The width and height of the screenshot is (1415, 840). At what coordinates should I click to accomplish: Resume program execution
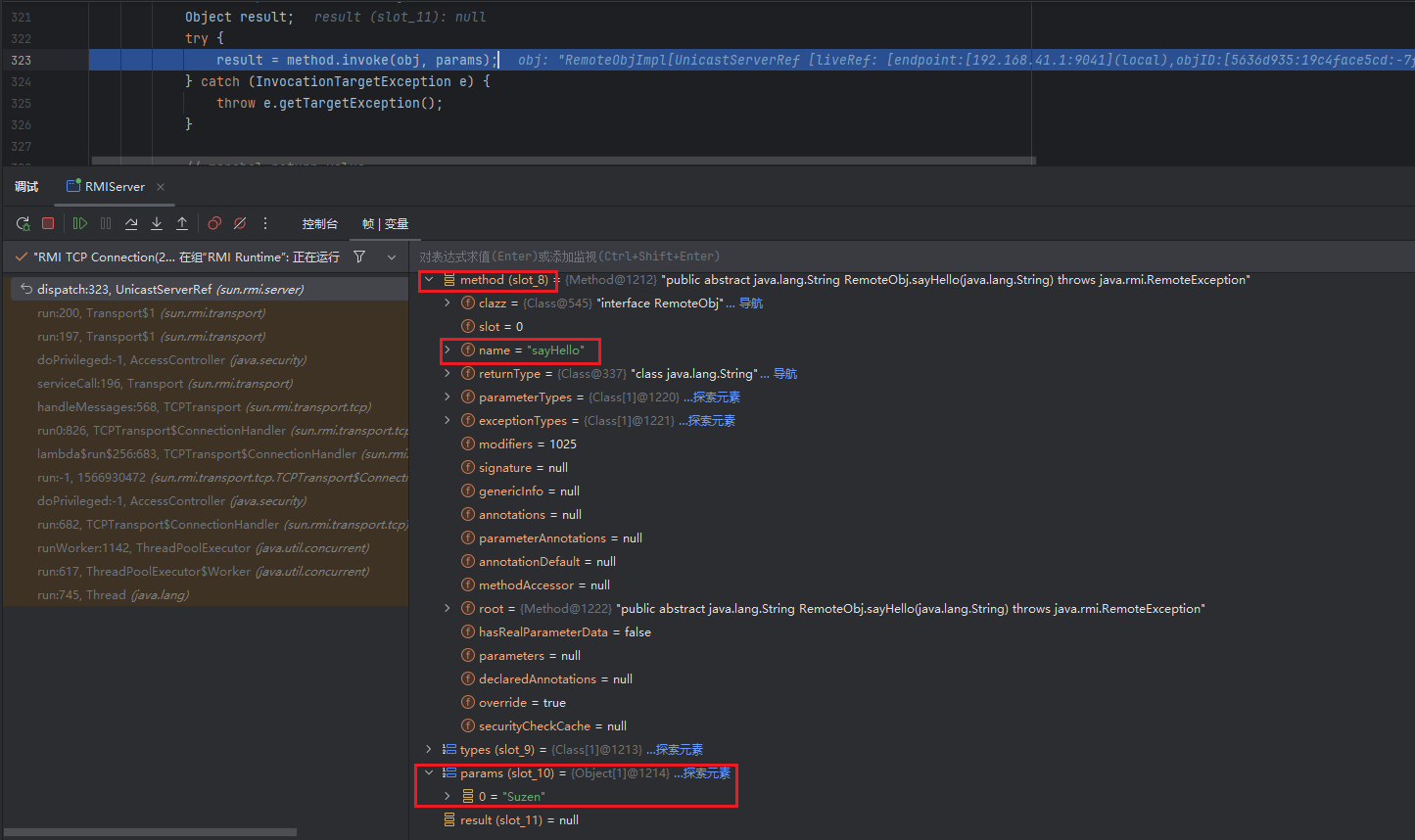click(x=80, y=223)
